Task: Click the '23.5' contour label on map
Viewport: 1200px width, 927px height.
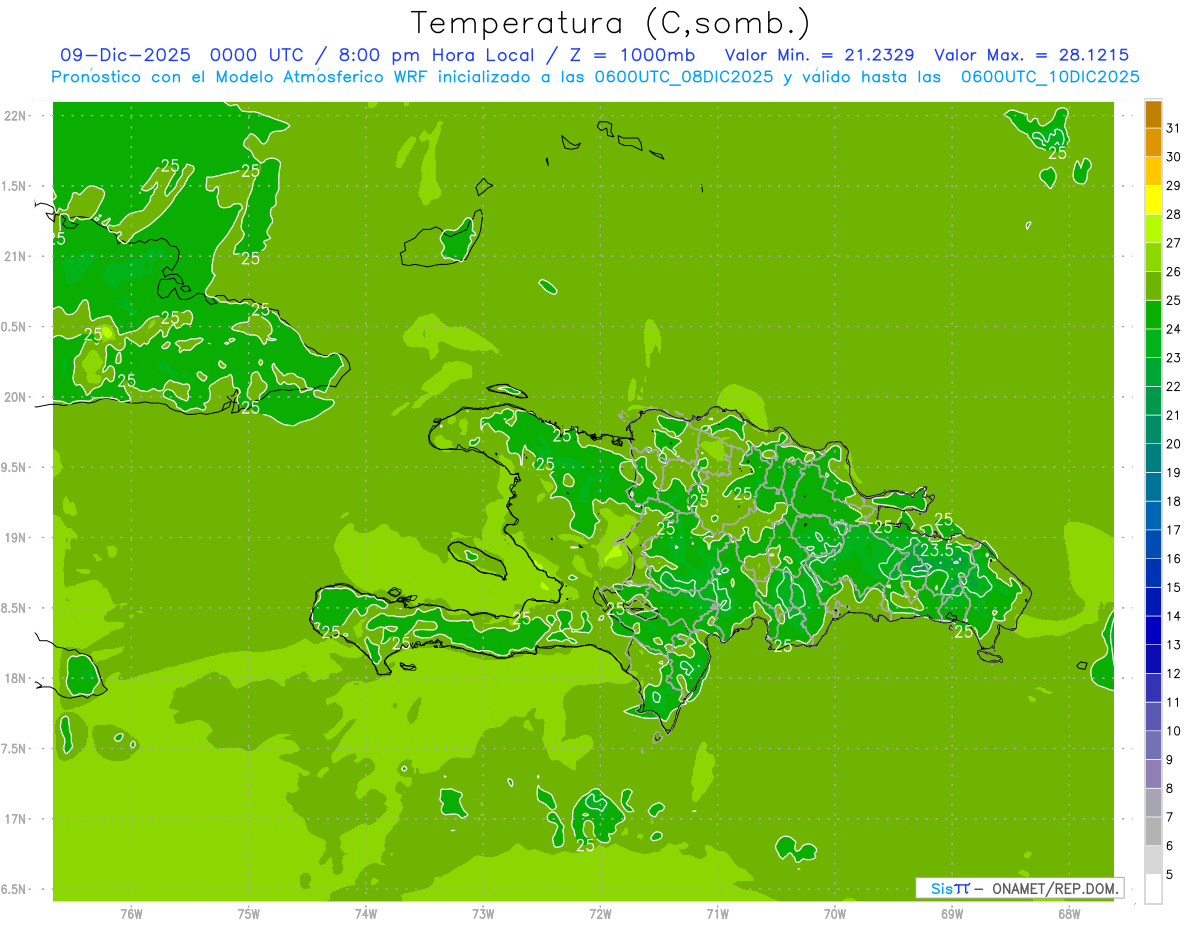Action: pos(936,550)
